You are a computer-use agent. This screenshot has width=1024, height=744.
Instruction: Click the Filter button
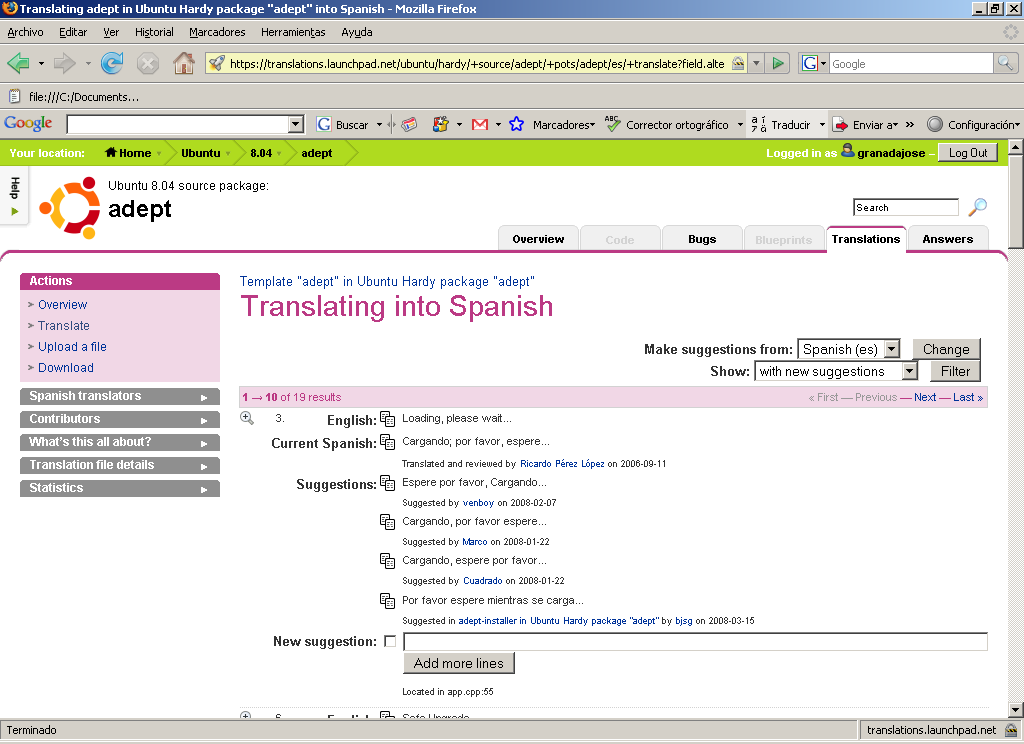tap(955, 372)
